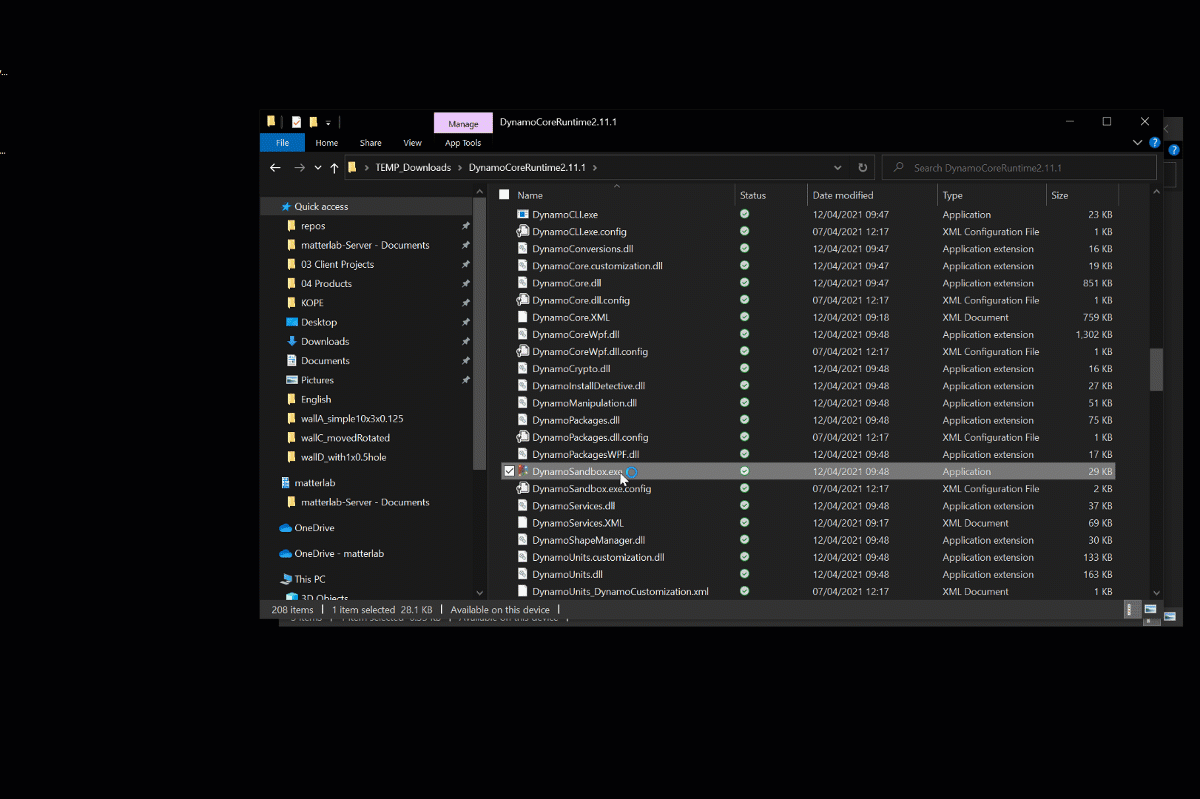The image size is (1200, 799).
Task: Click the DynamoCLI.exe.config file icon
Action: click(522, 231)
